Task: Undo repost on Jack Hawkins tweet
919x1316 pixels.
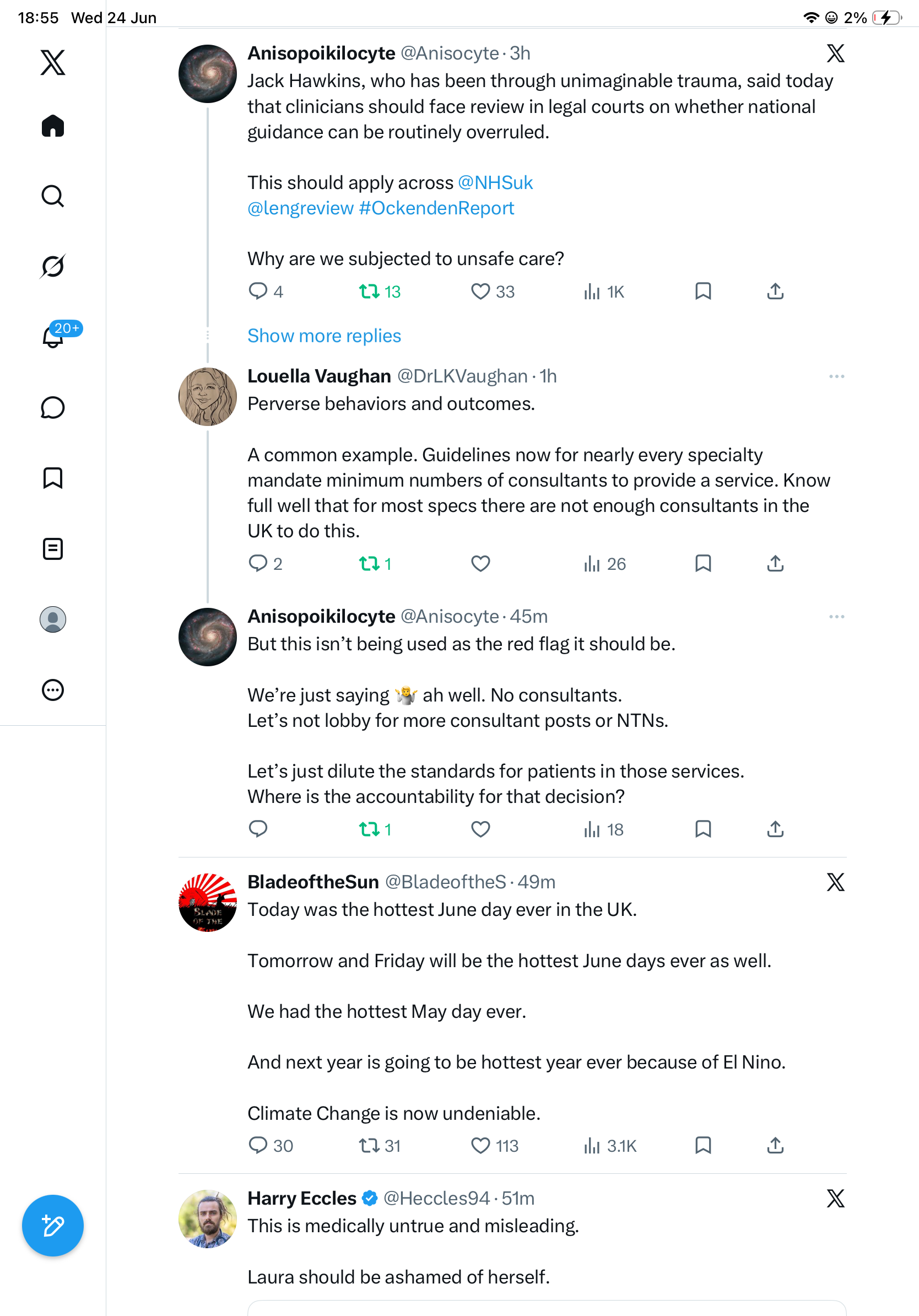Action: coord(370,292)
